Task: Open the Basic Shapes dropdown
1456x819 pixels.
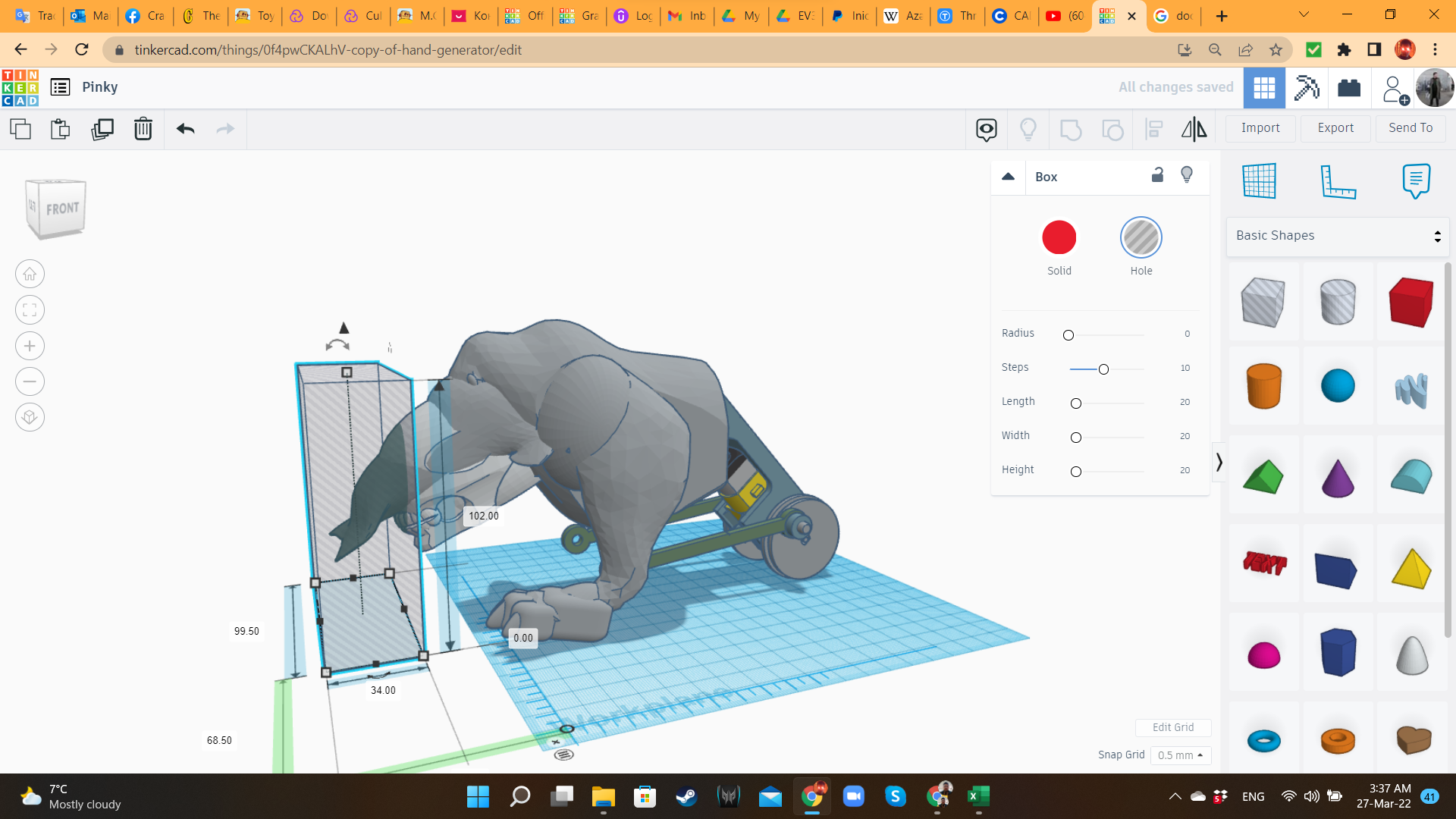Action: (1338, 236)
